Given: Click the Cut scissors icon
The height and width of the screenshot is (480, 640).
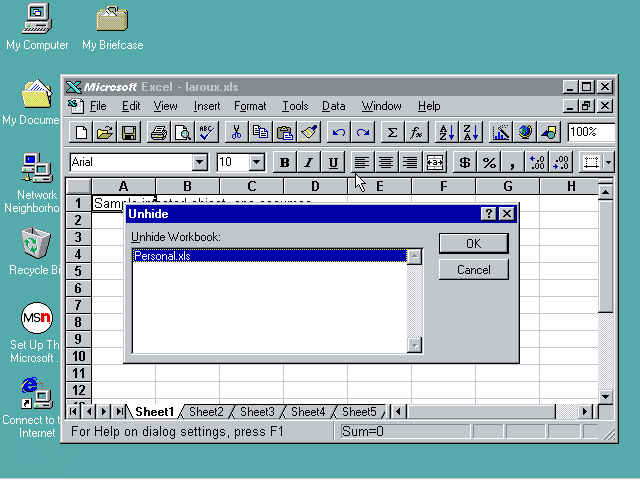Looking at the screenshot, I should pyautogui.click(x=236, y=132).
